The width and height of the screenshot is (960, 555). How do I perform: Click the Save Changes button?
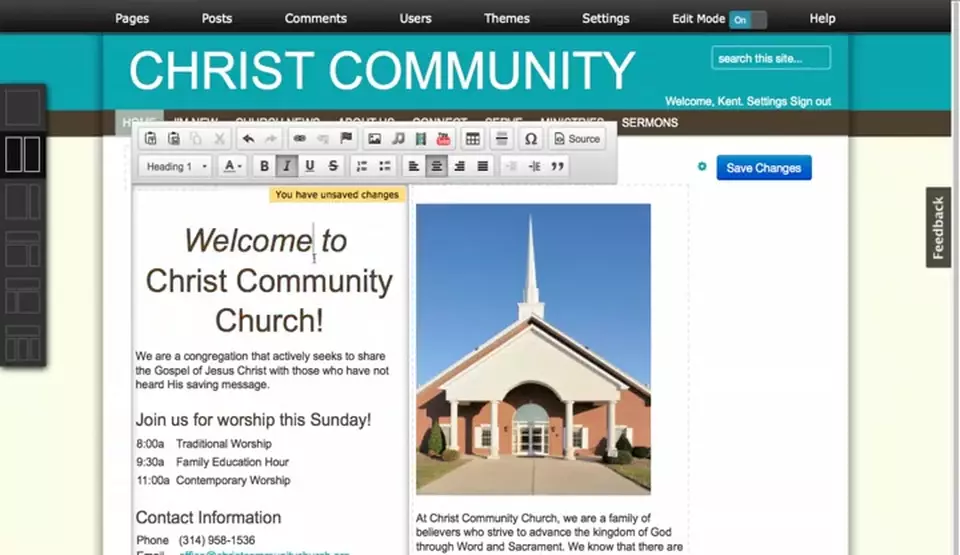tap(764, 168)
